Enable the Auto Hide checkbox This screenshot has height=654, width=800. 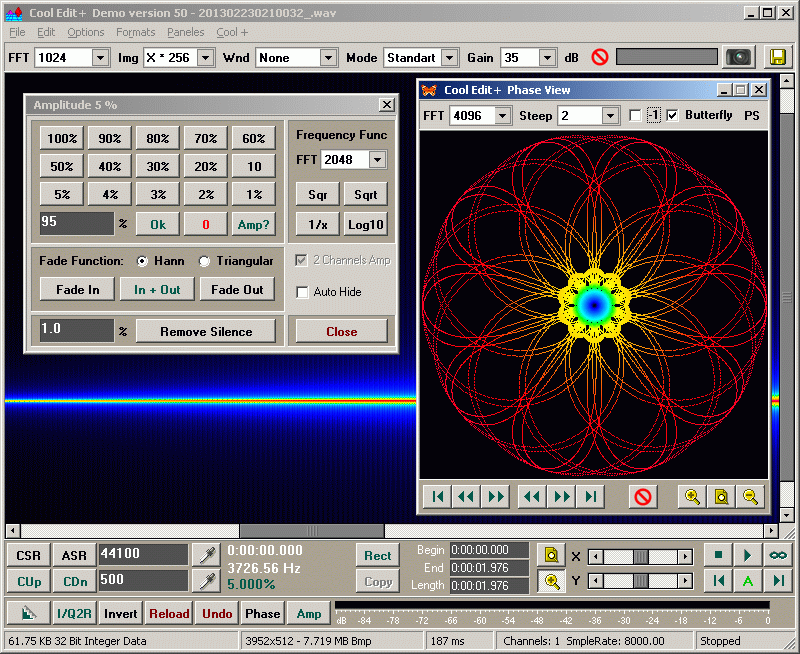[302, 292]
